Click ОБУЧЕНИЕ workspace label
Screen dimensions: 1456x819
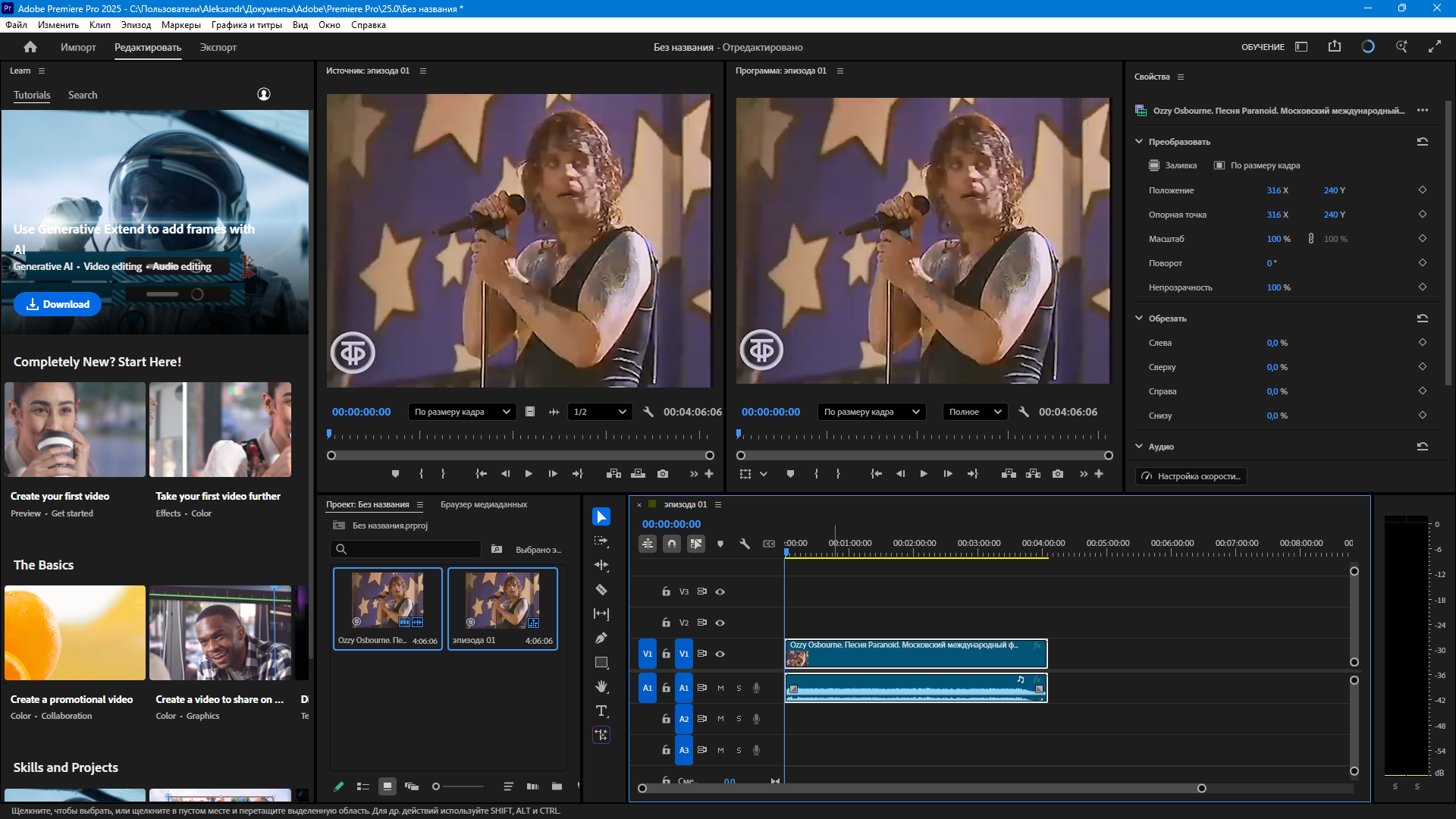point(1263,47)
